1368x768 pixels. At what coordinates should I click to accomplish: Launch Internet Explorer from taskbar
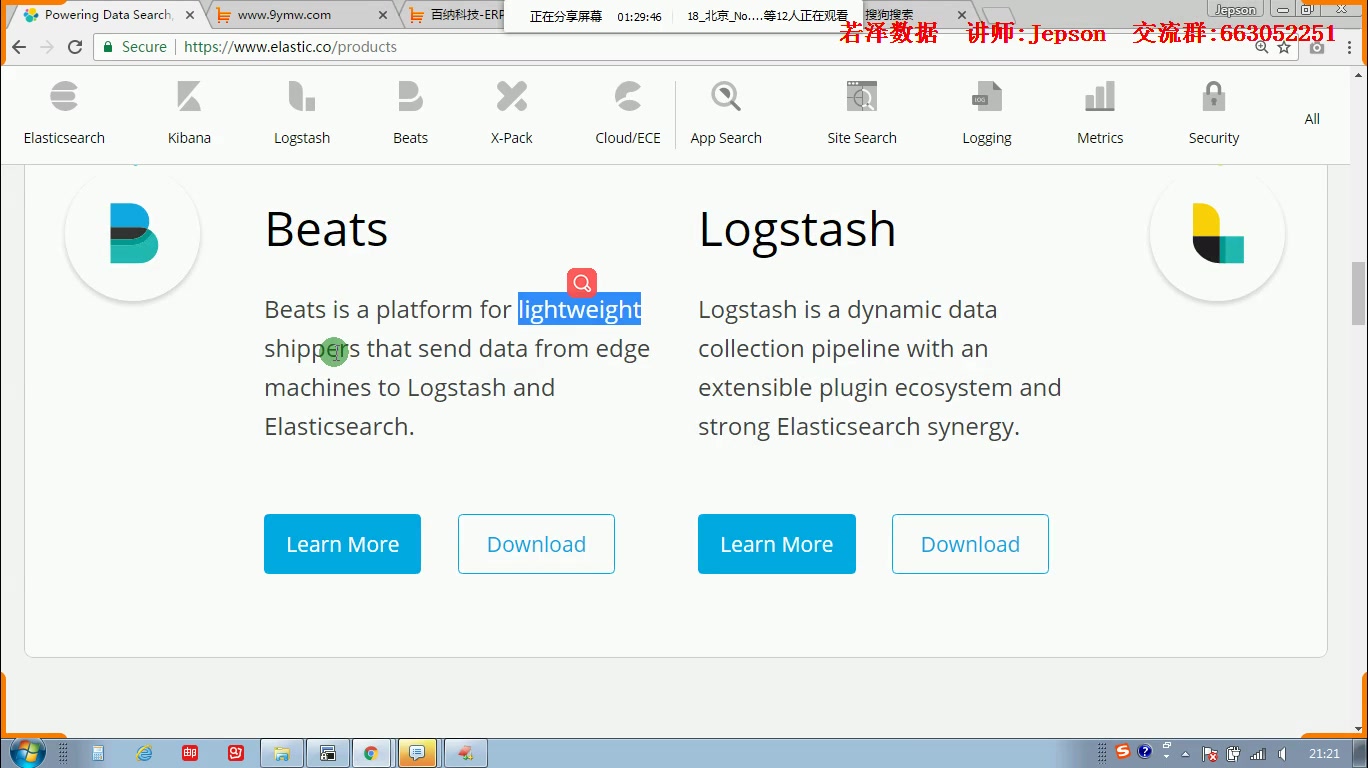pos(144,753)
